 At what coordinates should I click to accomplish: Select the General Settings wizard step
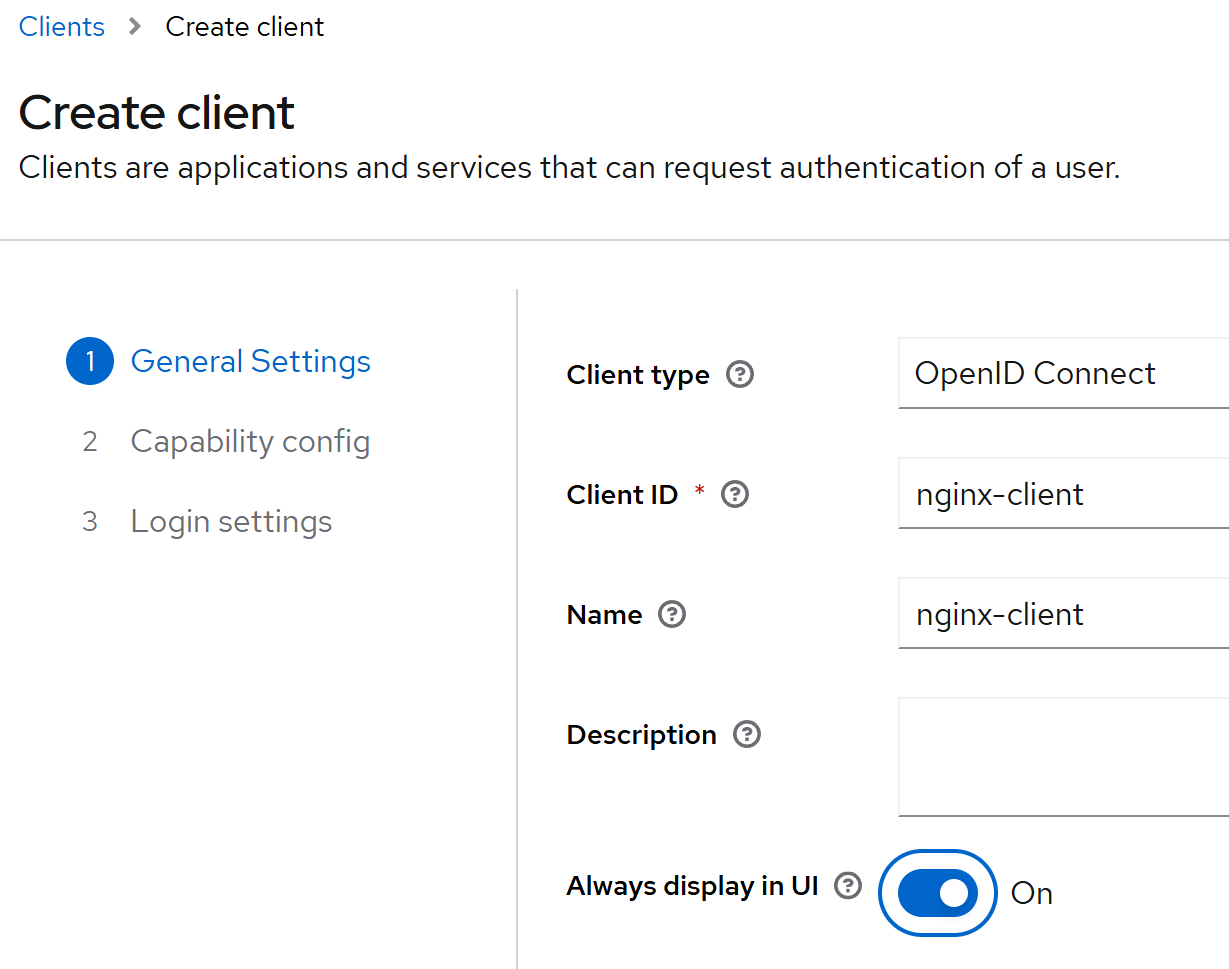pos(251,361)
